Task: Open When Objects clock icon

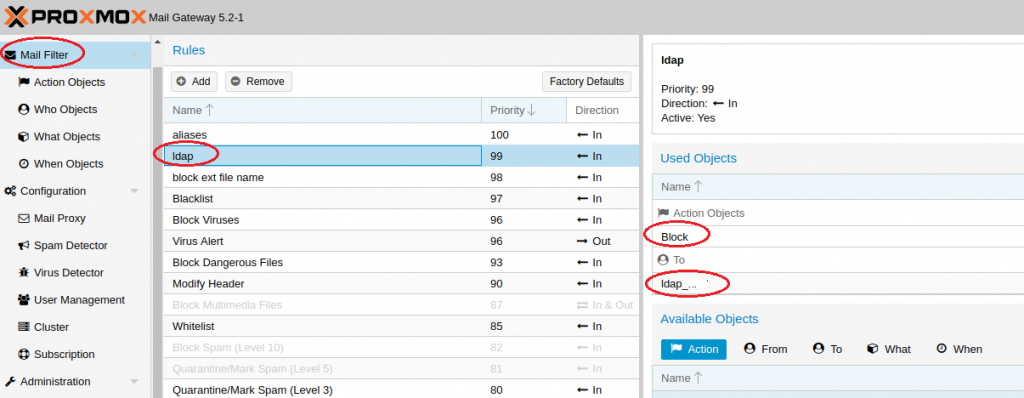Action: pos(24,164)
